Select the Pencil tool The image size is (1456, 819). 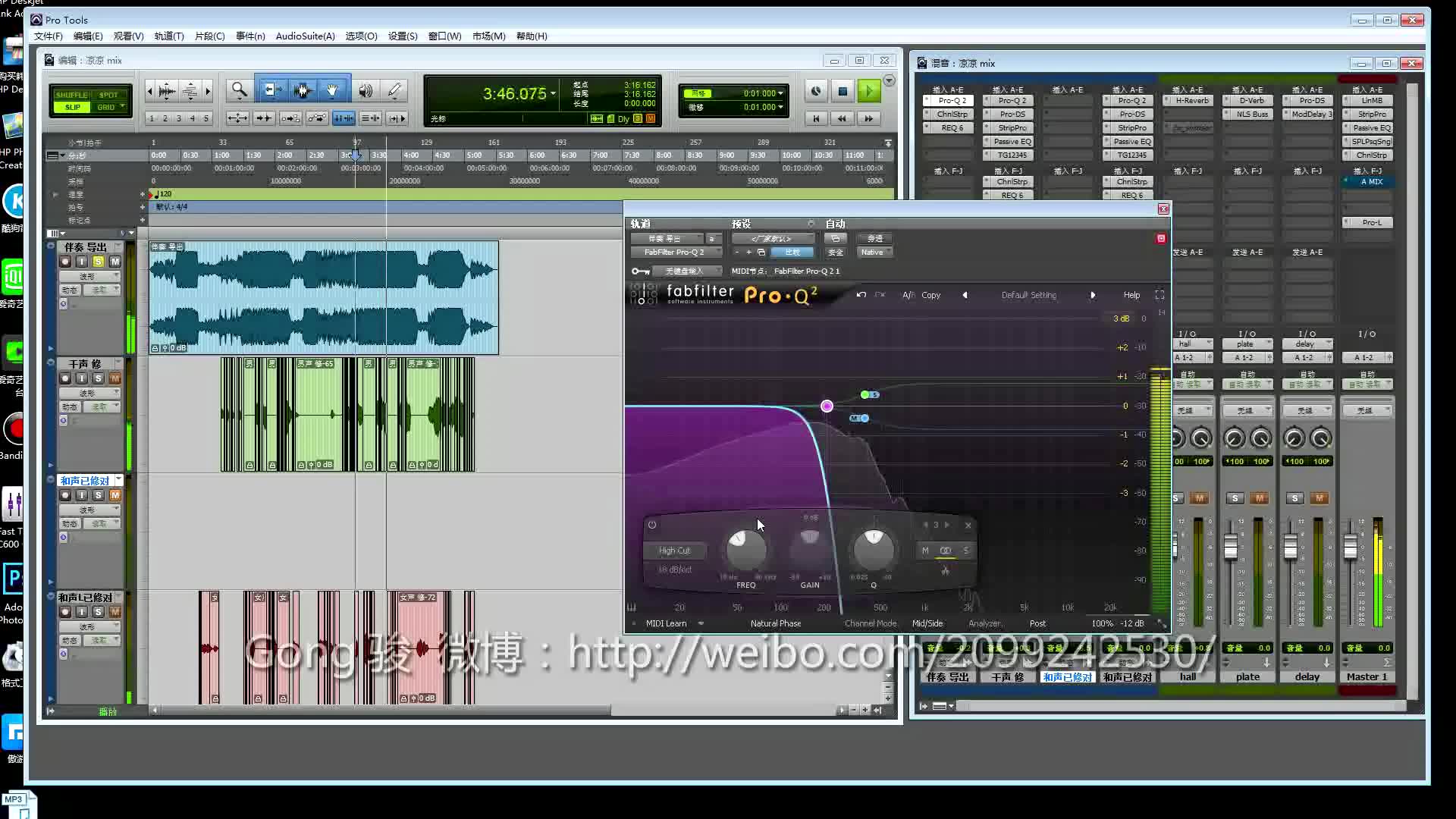[395, 91]
